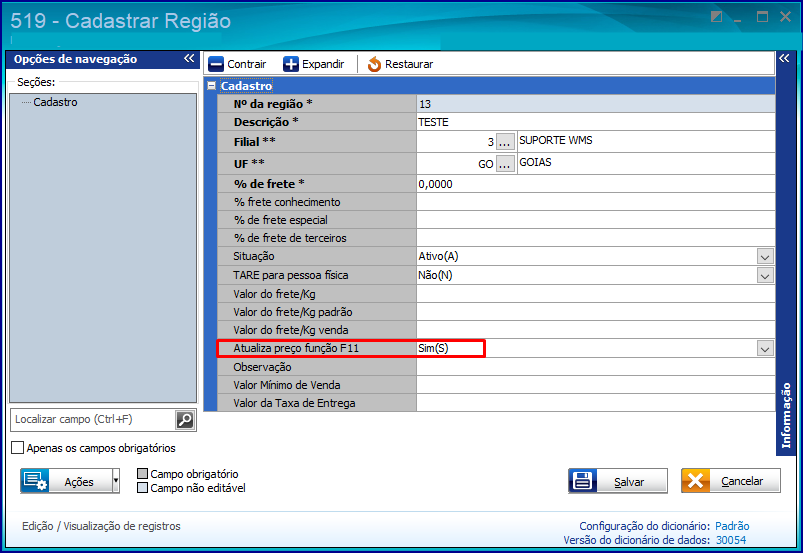Toggle Apenas os campos obrigatórios checkbox
This screenshot has height=553, width=803.
(17, 448)
